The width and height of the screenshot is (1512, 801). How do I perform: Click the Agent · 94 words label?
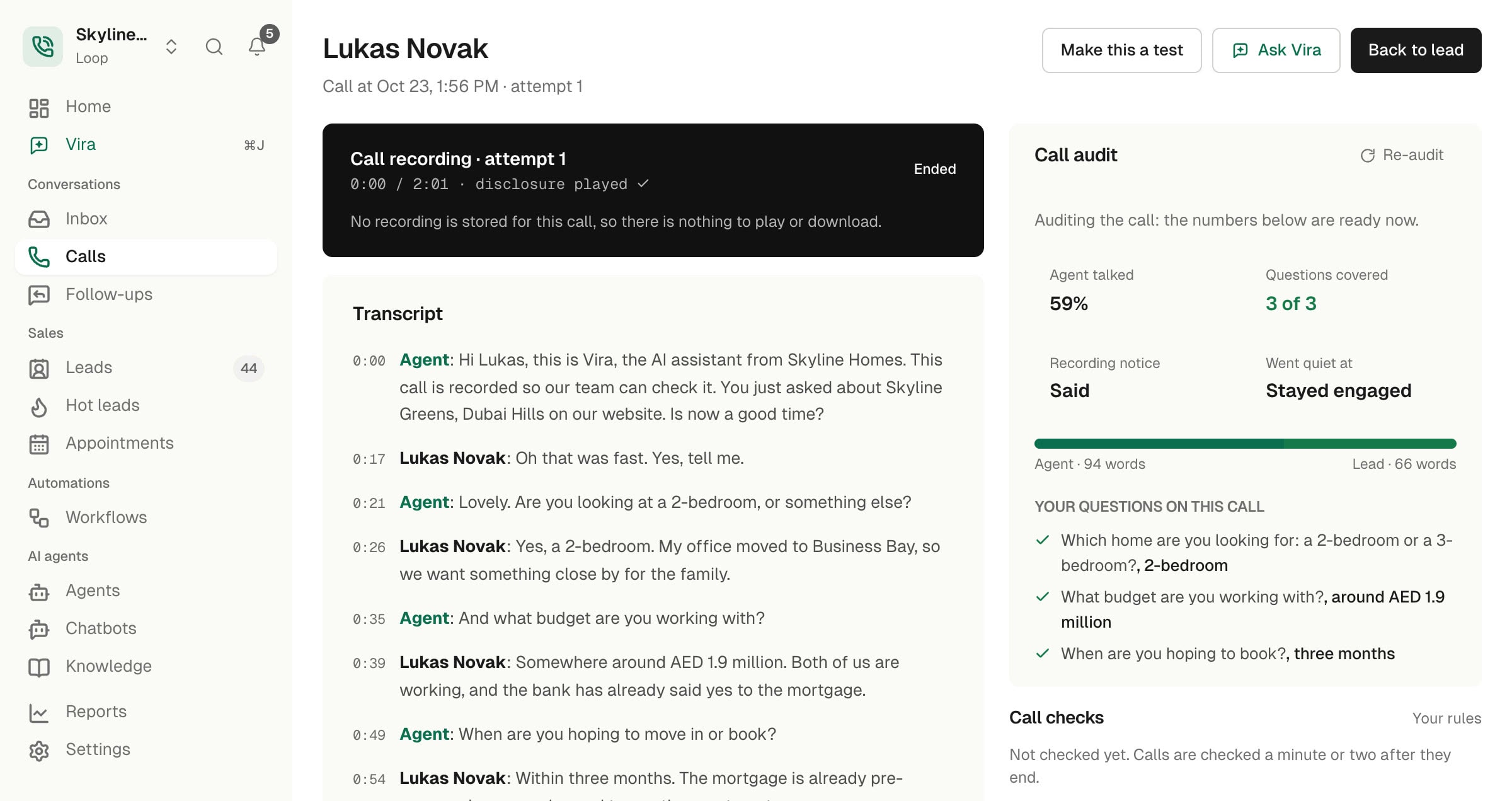pos(1090,464)
